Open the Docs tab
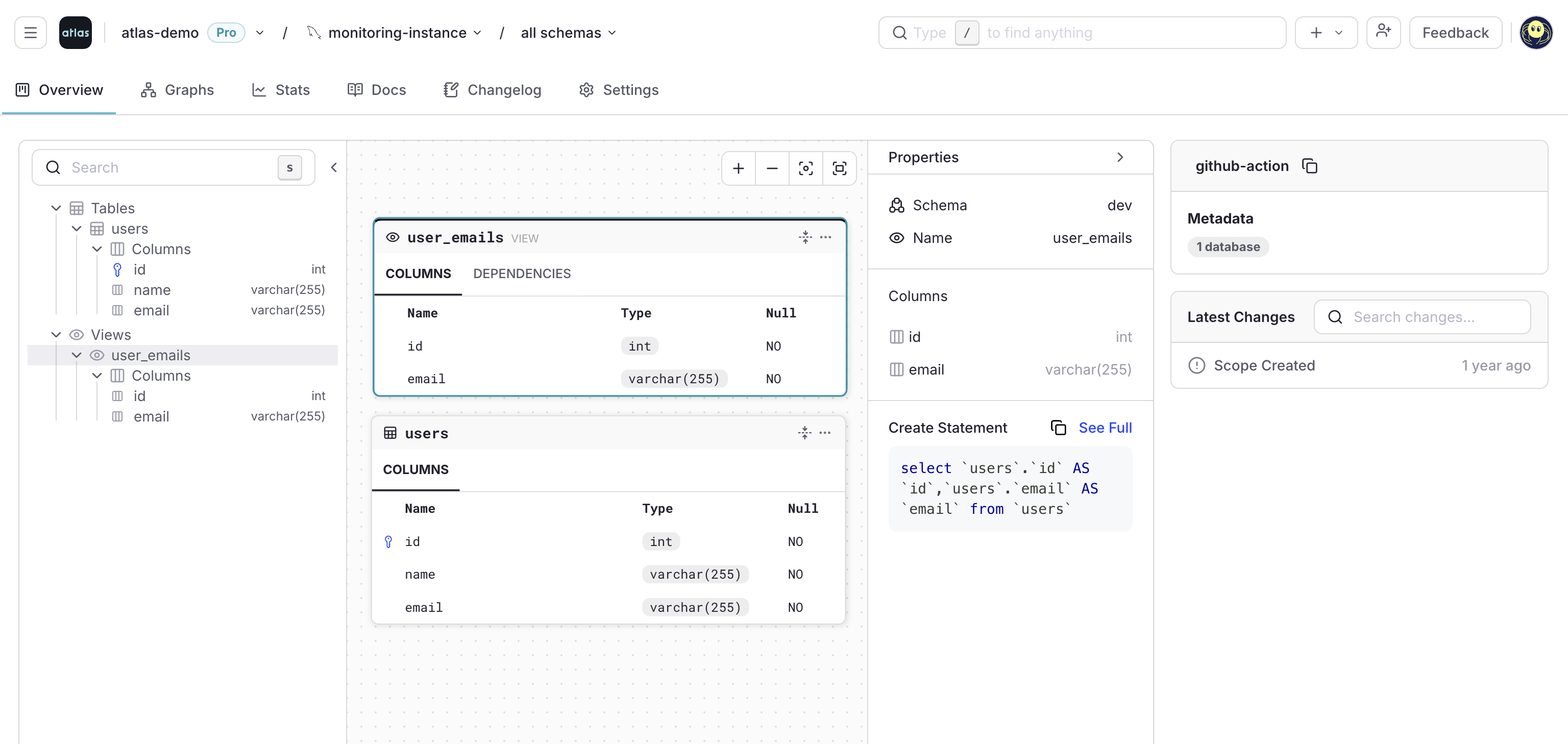Image resolution: width=1568 pixels, height=744 pixels. (376, 90)
